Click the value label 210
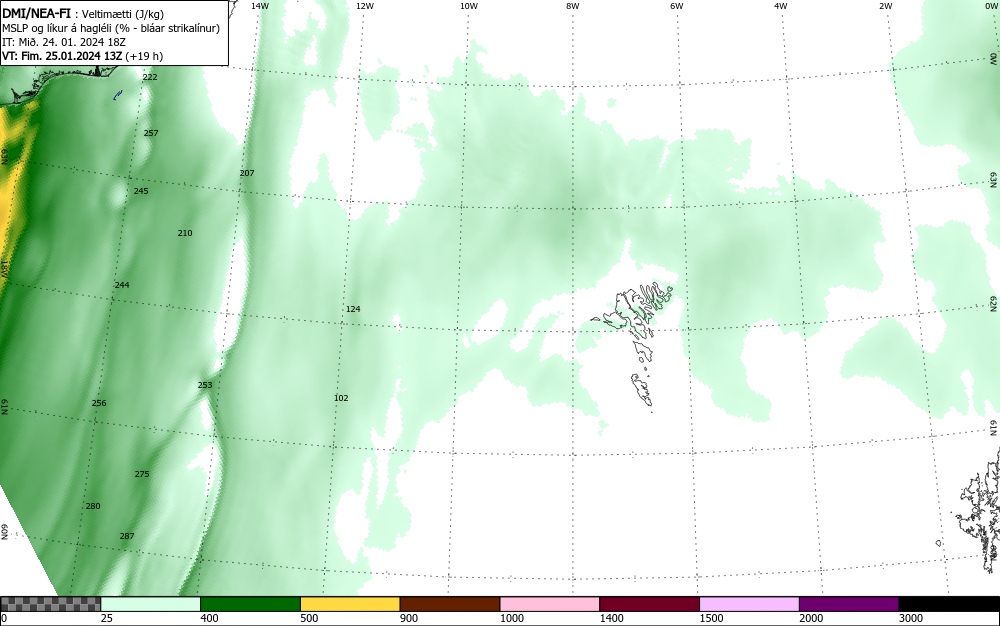The image size is (1000, 626). (185, 233)
